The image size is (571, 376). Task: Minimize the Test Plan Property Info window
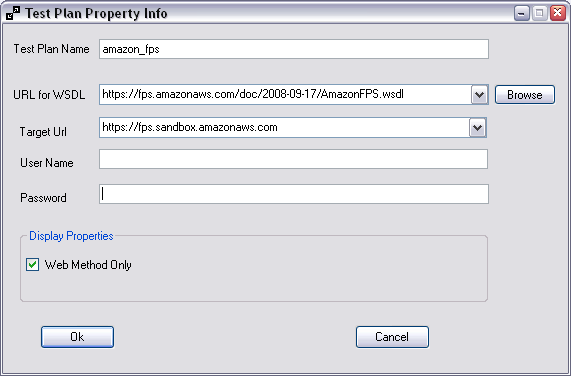pyautogui.click(x=521, y=13)
